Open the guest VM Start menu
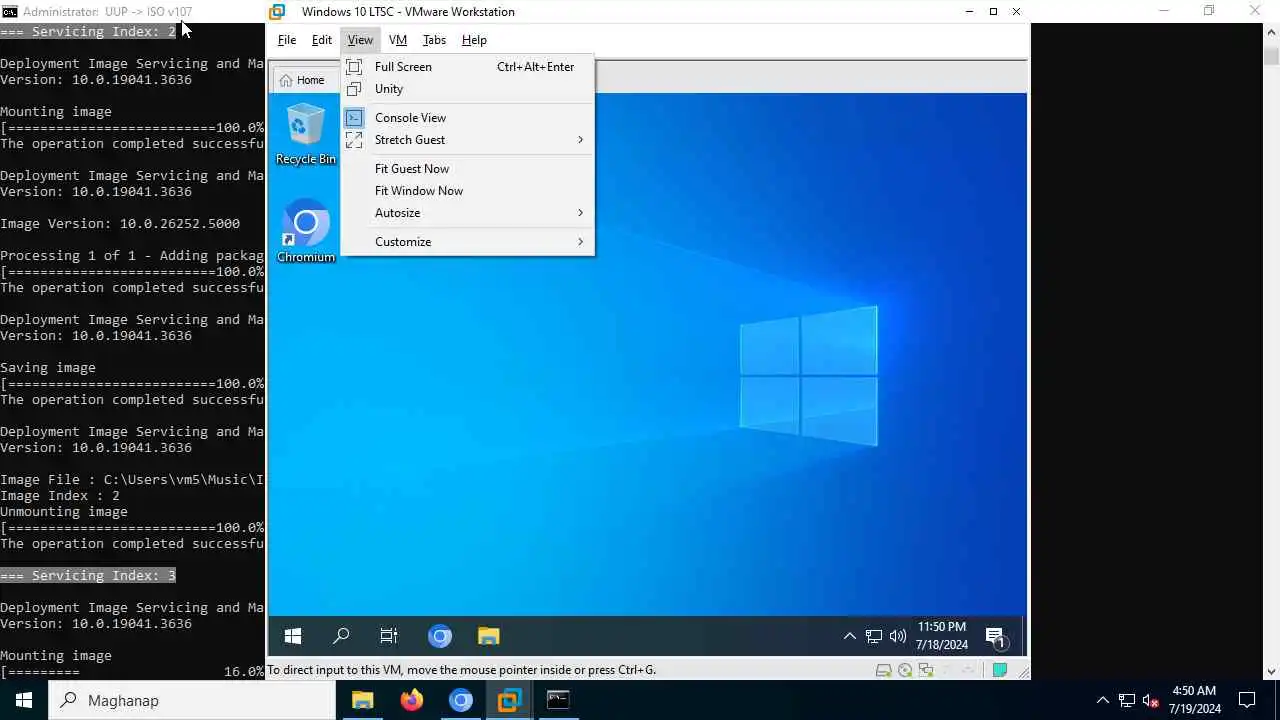This screenshot has width=1280, height=720. click(x=293, y=636)
